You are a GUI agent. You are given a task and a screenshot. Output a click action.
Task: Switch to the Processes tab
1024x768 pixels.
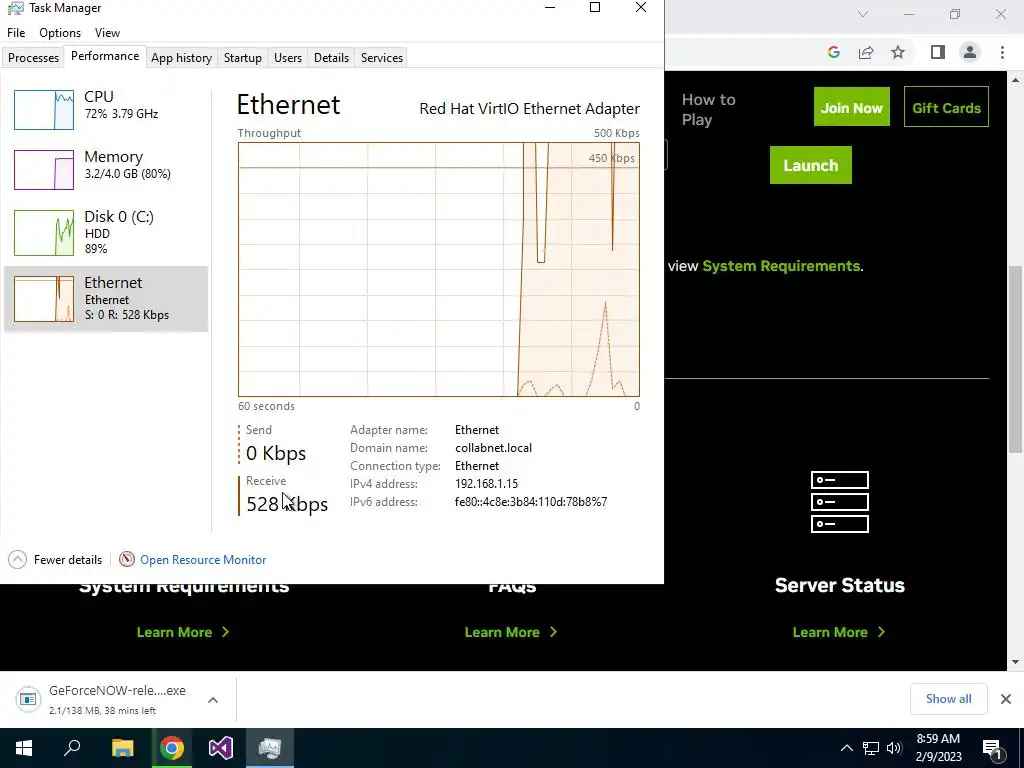tap(33, 57)
